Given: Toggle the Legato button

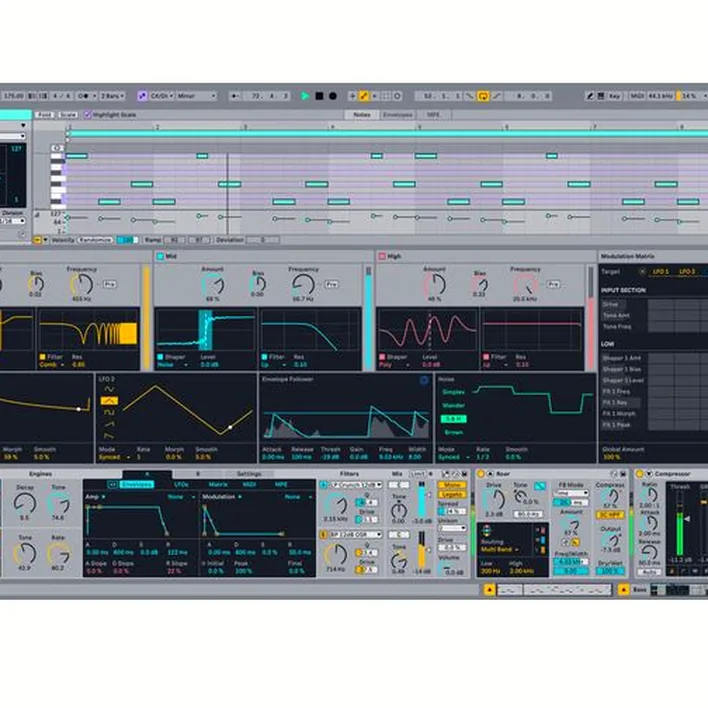Looking at the screenshot, I should point(452,494).
